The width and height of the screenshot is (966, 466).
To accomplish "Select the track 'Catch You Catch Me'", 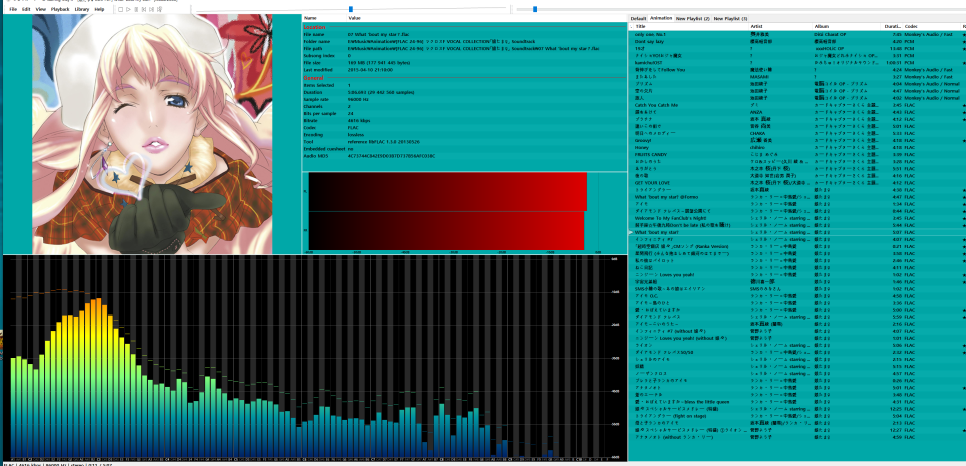I will tap(797, 105).
